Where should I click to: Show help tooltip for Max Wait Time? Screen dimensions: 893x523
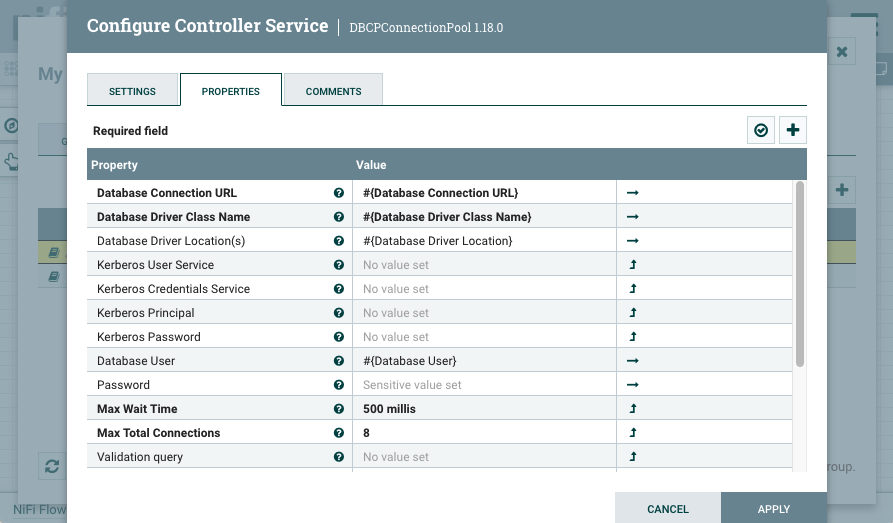(339, 409)
